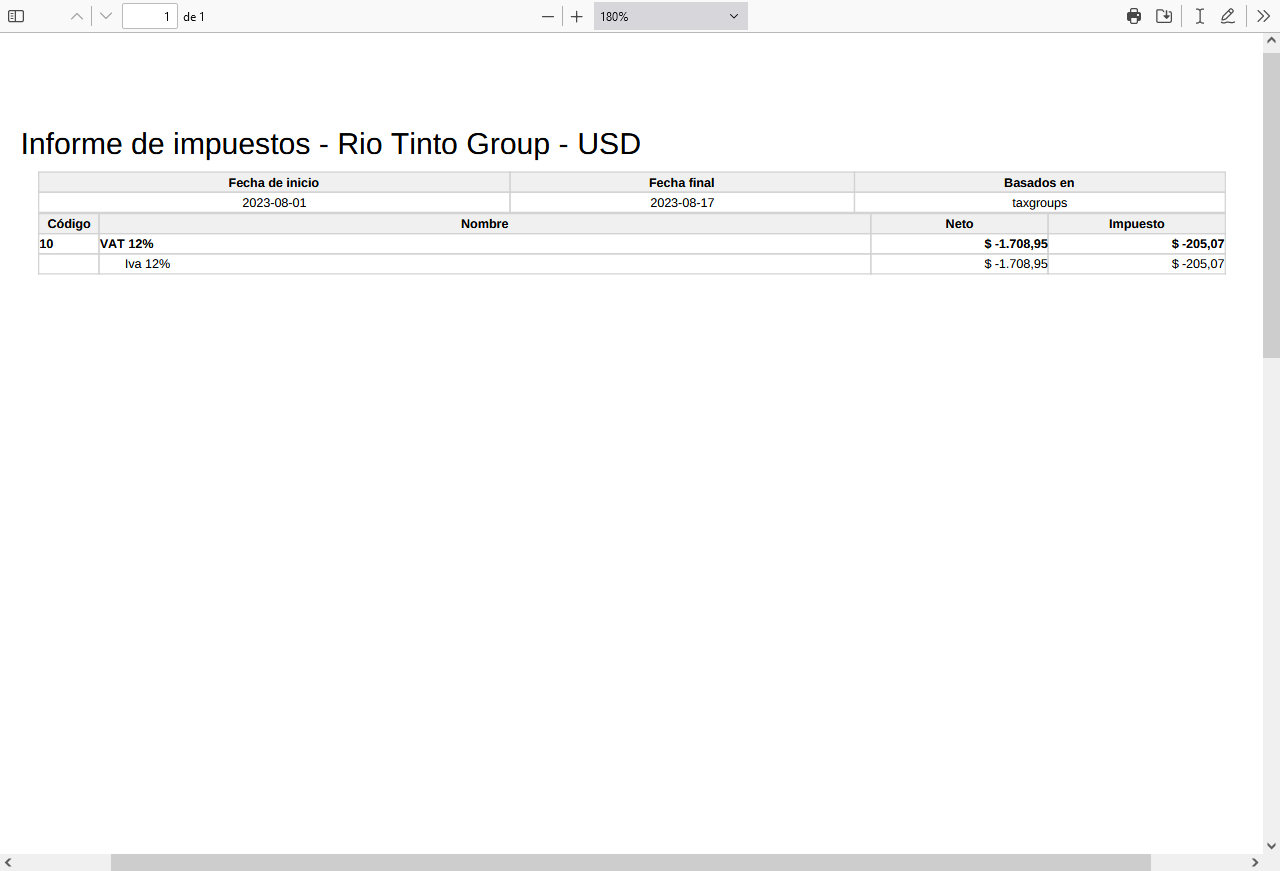Save the PDF with download icon
The height and width of the screenshot is (871, 1280).
(1164, 16)
